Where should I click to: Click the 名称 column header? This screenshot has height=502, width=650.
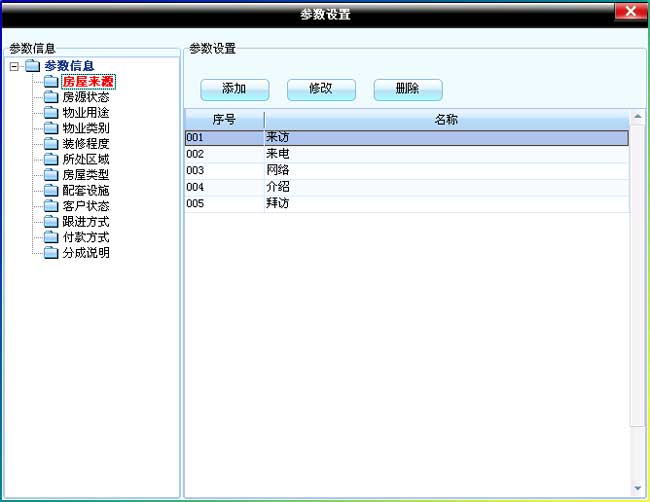coord(446,120)
